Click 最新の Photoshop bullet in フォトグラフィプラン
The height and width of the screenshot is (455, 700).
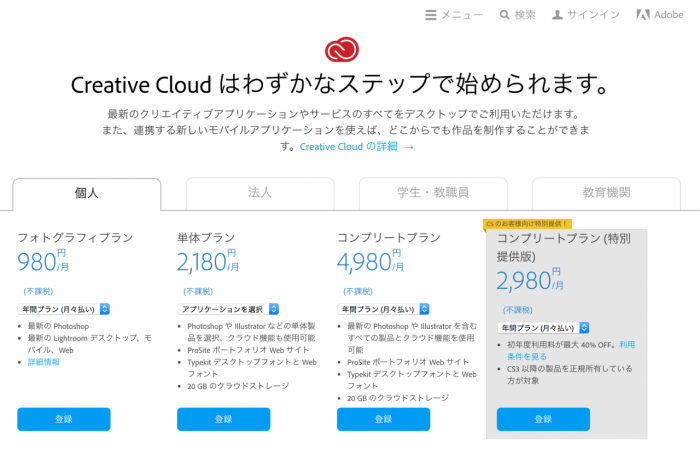click(58, 326)
